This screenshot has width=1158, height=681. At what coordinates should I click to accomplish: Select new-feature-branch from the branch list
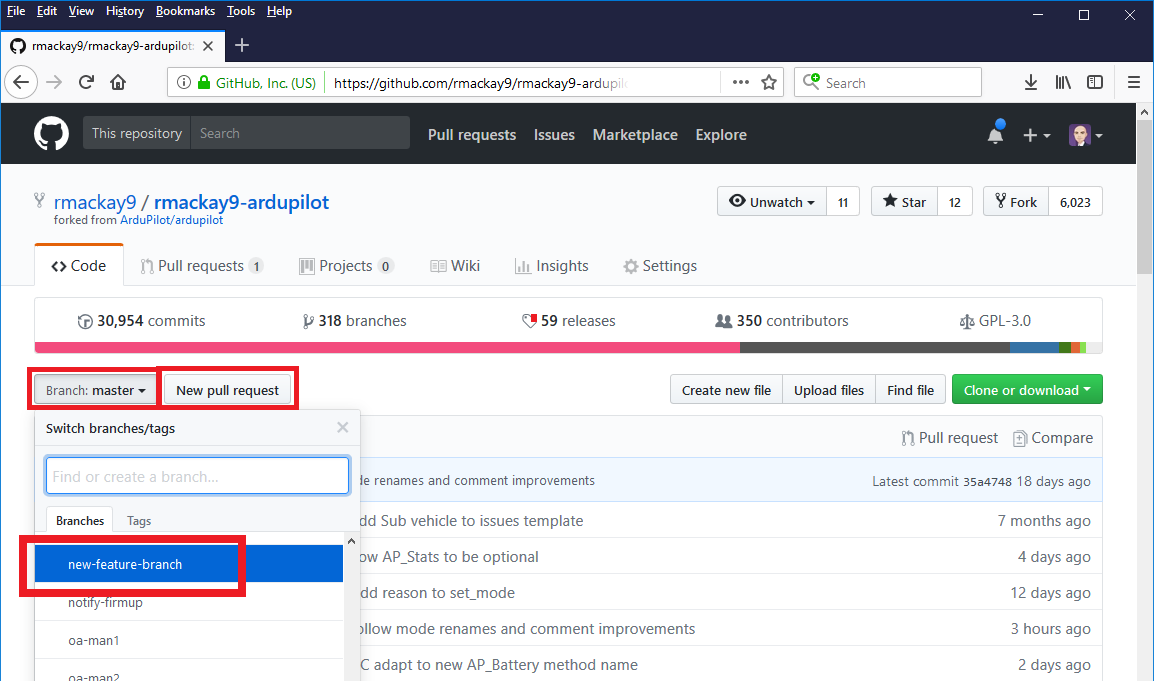coord(125,564)
